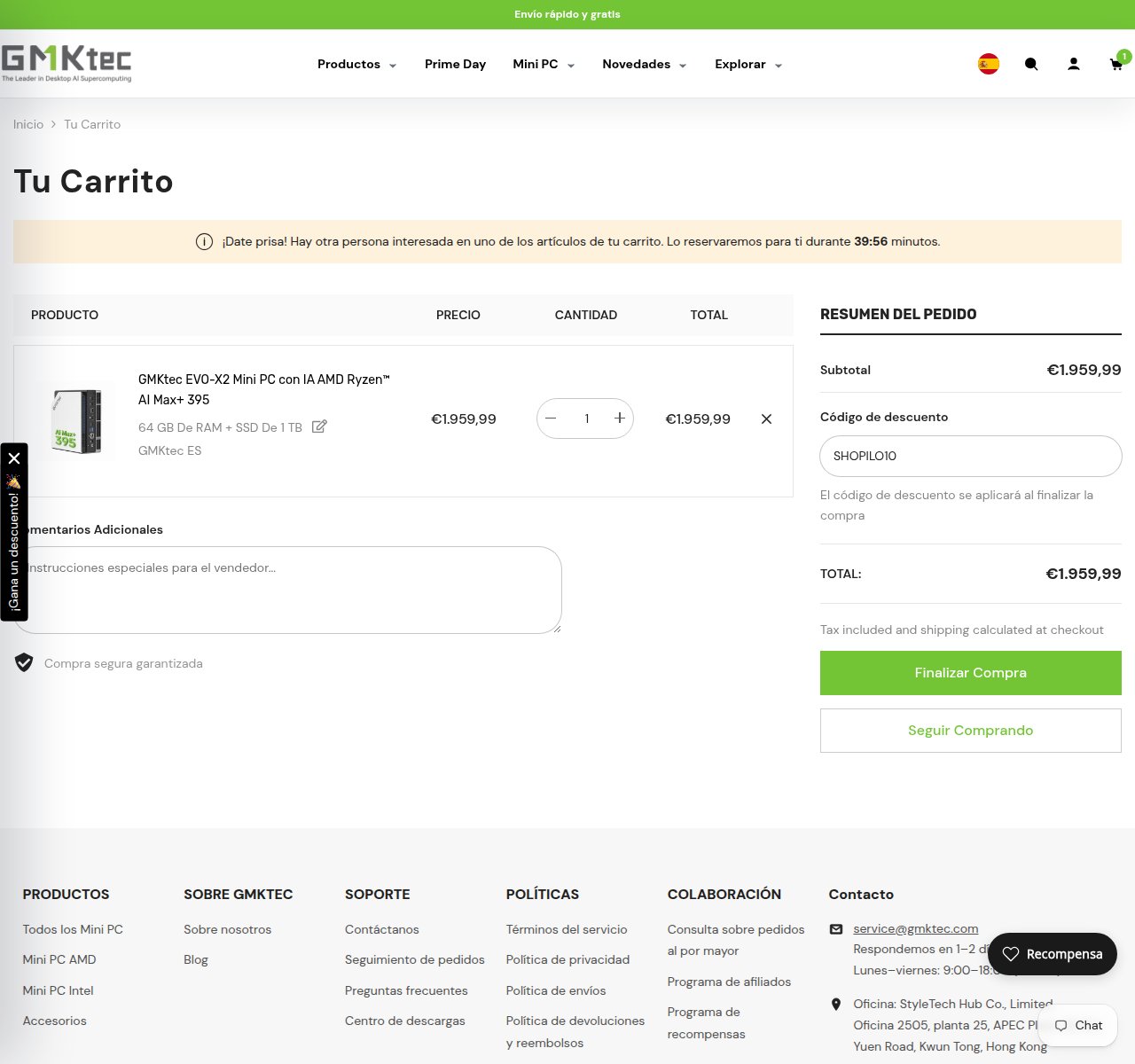1135x1064 pixels.
Task: Go to Inicio breadcrumb
Action: point(28,124)
